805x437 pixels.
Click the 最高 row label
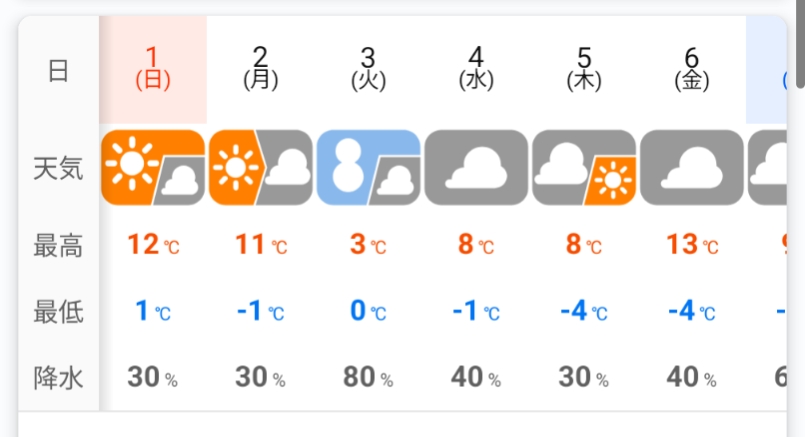tap(58, 245)
